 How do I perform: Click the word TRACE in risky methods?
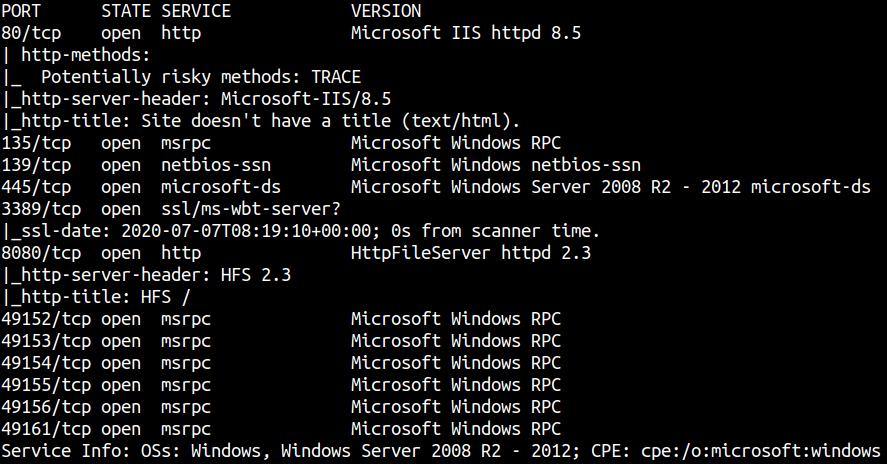[x=336, y=77]
